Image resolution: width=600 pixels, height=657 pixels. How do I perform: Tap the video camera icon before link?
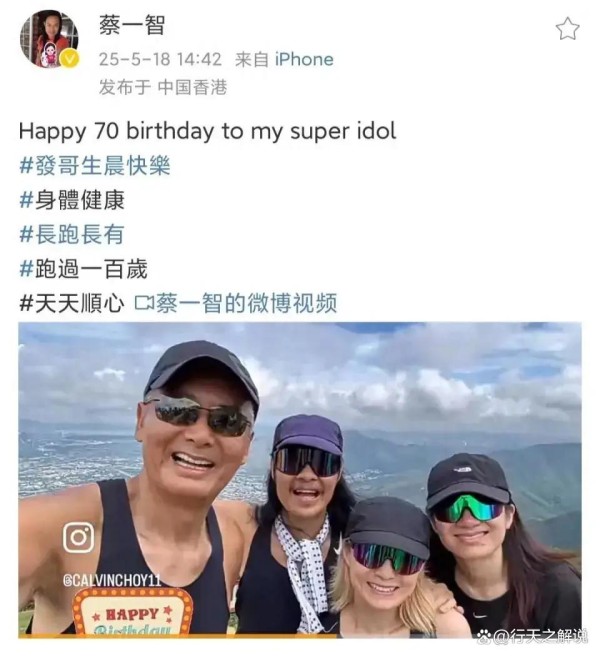point(144,303)
